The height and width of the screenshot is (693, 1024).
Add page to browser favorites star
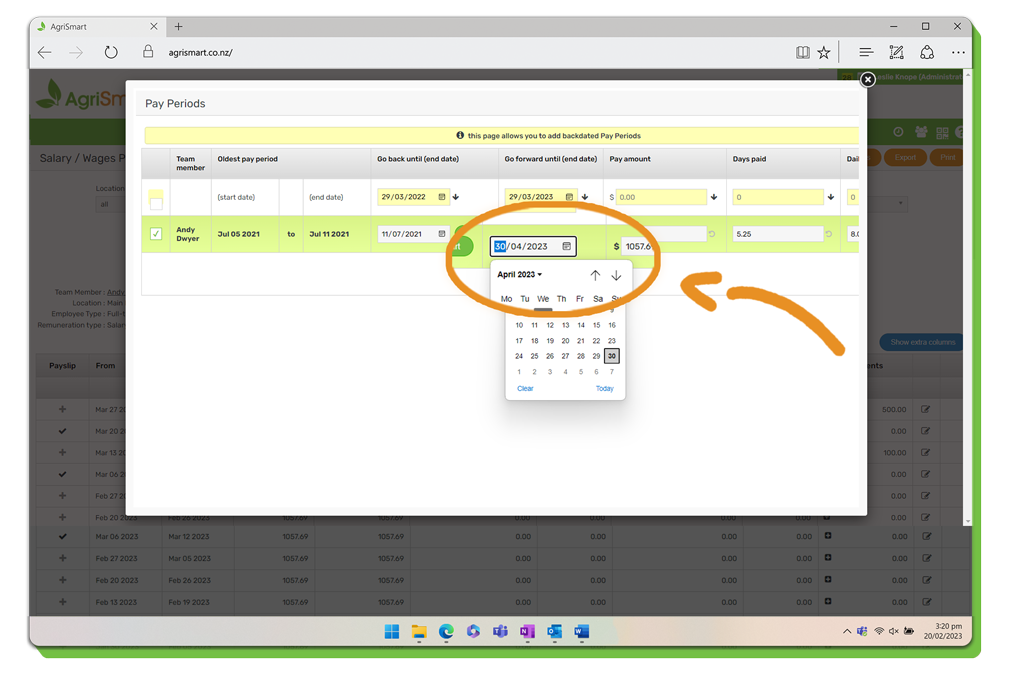tap(824, 52)
